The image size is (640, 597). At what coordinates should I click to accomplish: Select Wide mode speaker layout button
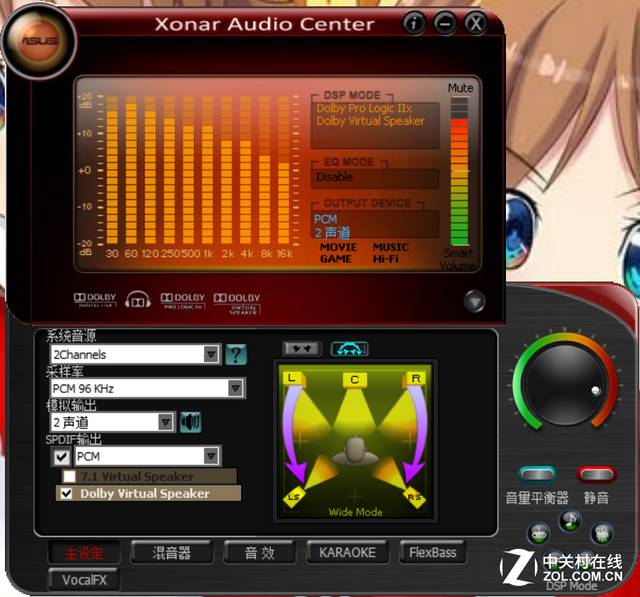click(x=349, y=349)
